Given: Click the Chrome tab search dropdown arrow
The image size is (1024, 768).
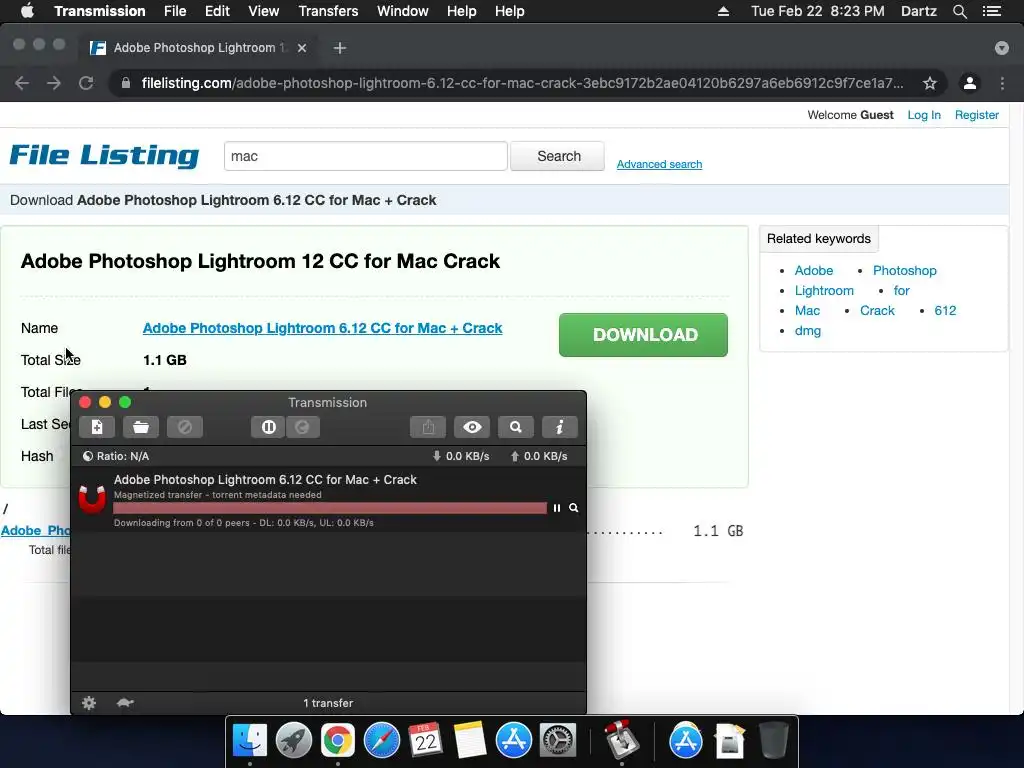Looking at the screenshot, I should [x=1002, y=48].
